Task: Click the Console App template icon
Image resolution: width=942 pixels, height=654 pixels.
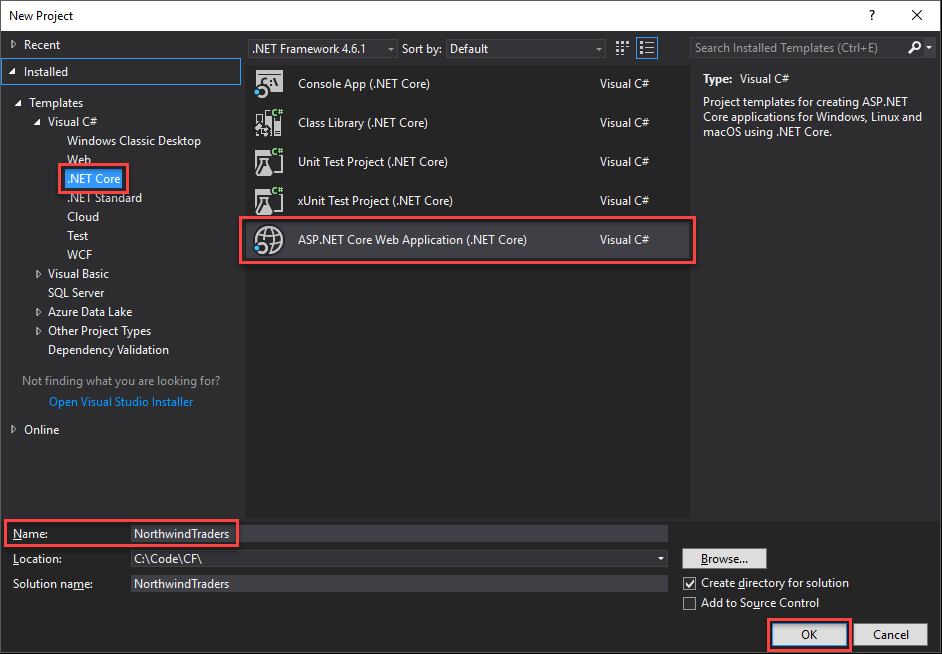Action: click(x=269, y=84)
